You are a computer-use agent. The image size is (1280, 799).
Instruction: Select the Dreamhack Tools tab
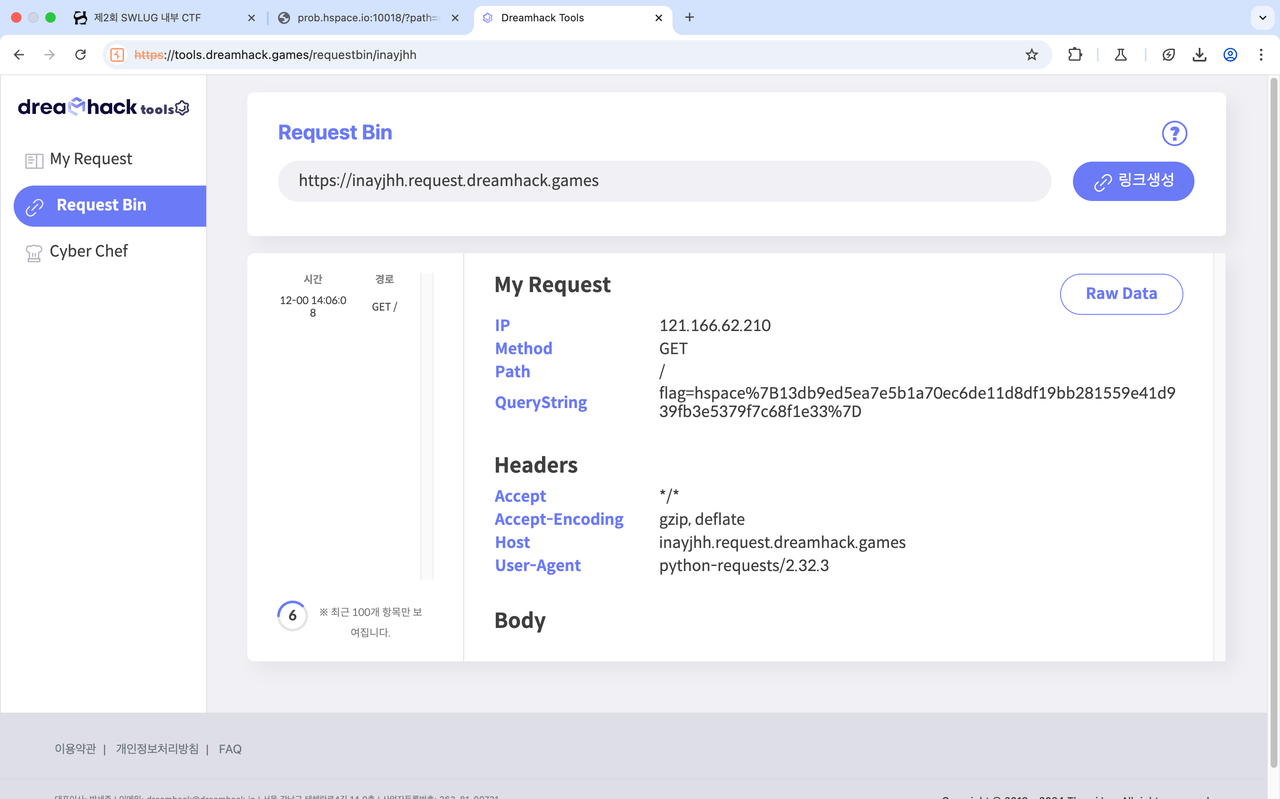[x=572, y=18]
